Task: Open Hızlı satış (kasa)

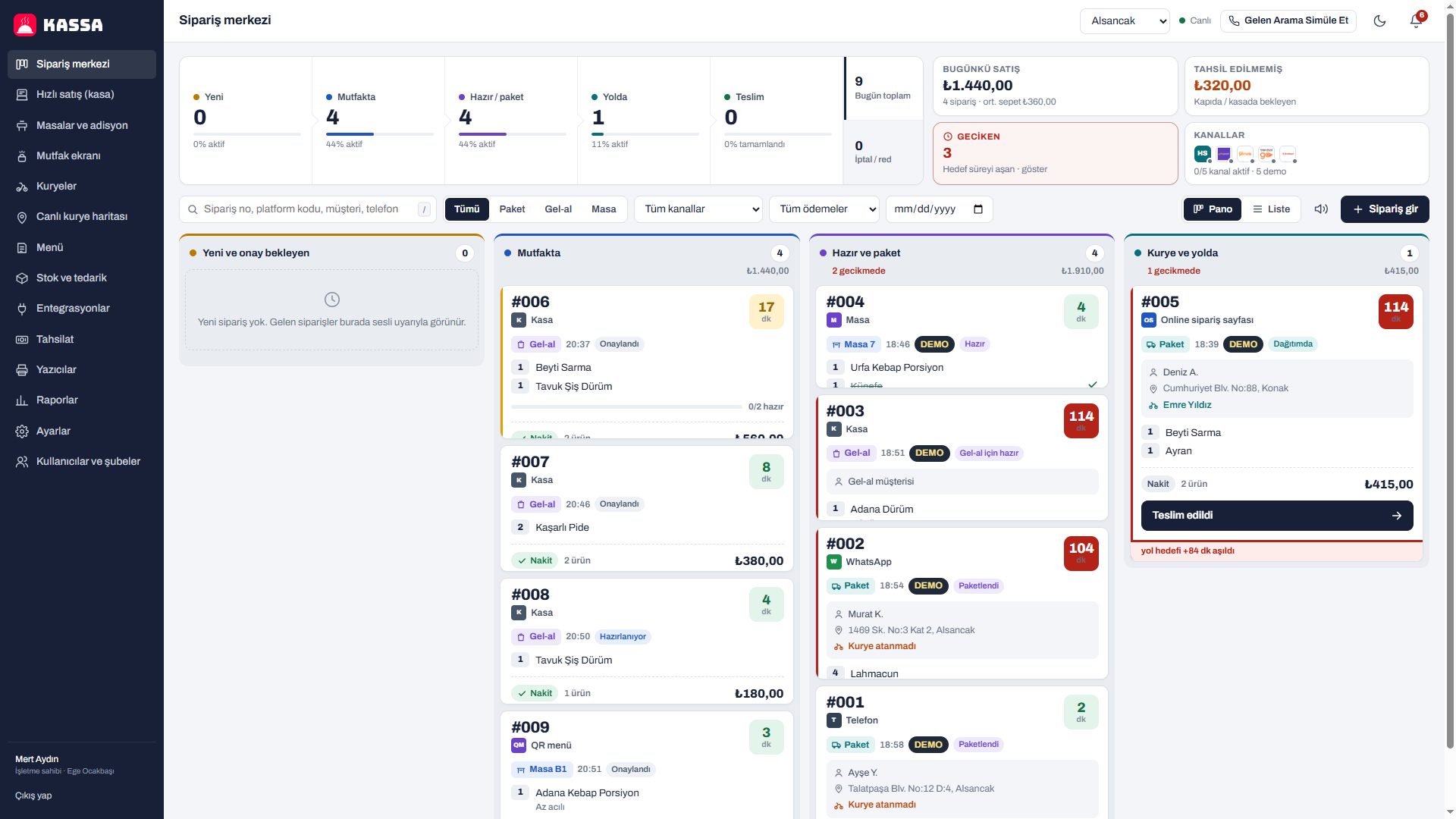Action: click(82, 94)
